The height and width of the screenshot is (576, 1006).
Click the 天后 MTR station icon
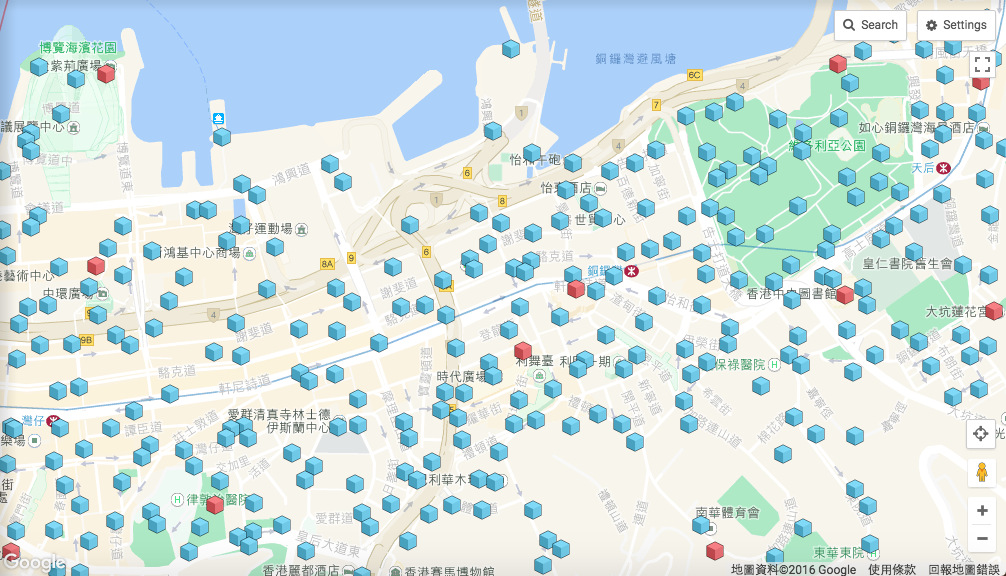(x=944, y=168)
